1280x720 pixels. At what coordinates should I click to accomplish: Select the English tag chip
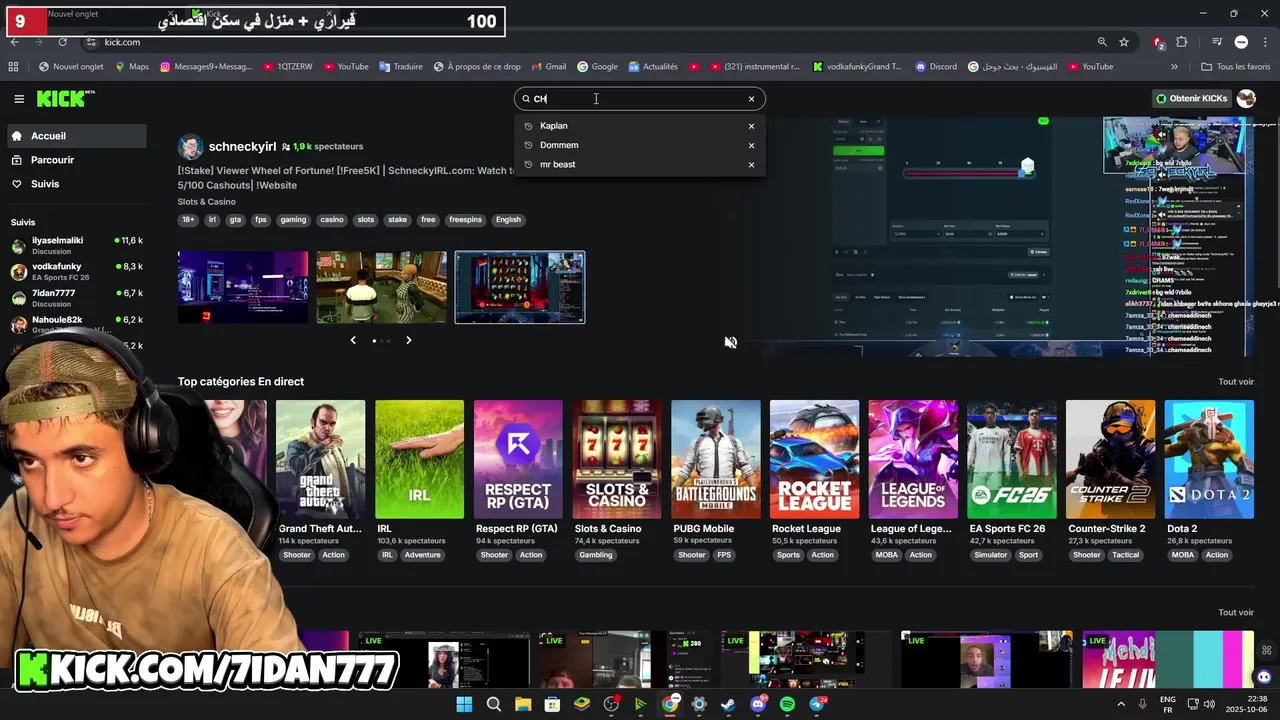tap(508, 220)
